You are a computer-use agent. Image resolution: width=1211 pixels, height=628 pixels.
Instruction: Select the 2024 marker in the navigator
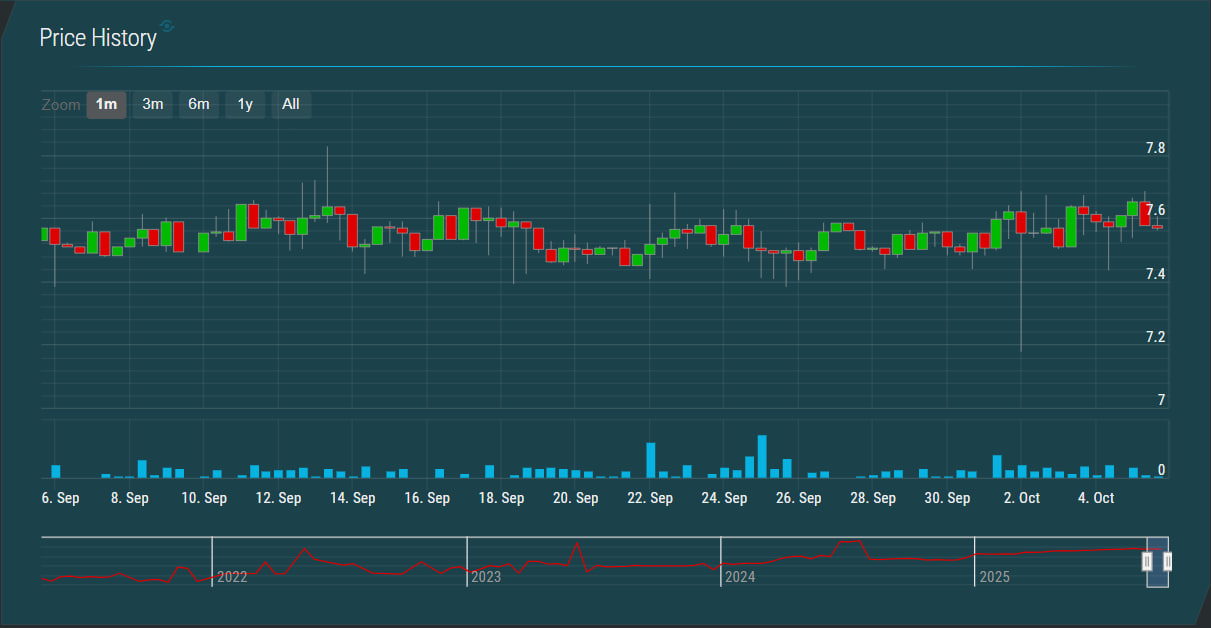point(740,577)
